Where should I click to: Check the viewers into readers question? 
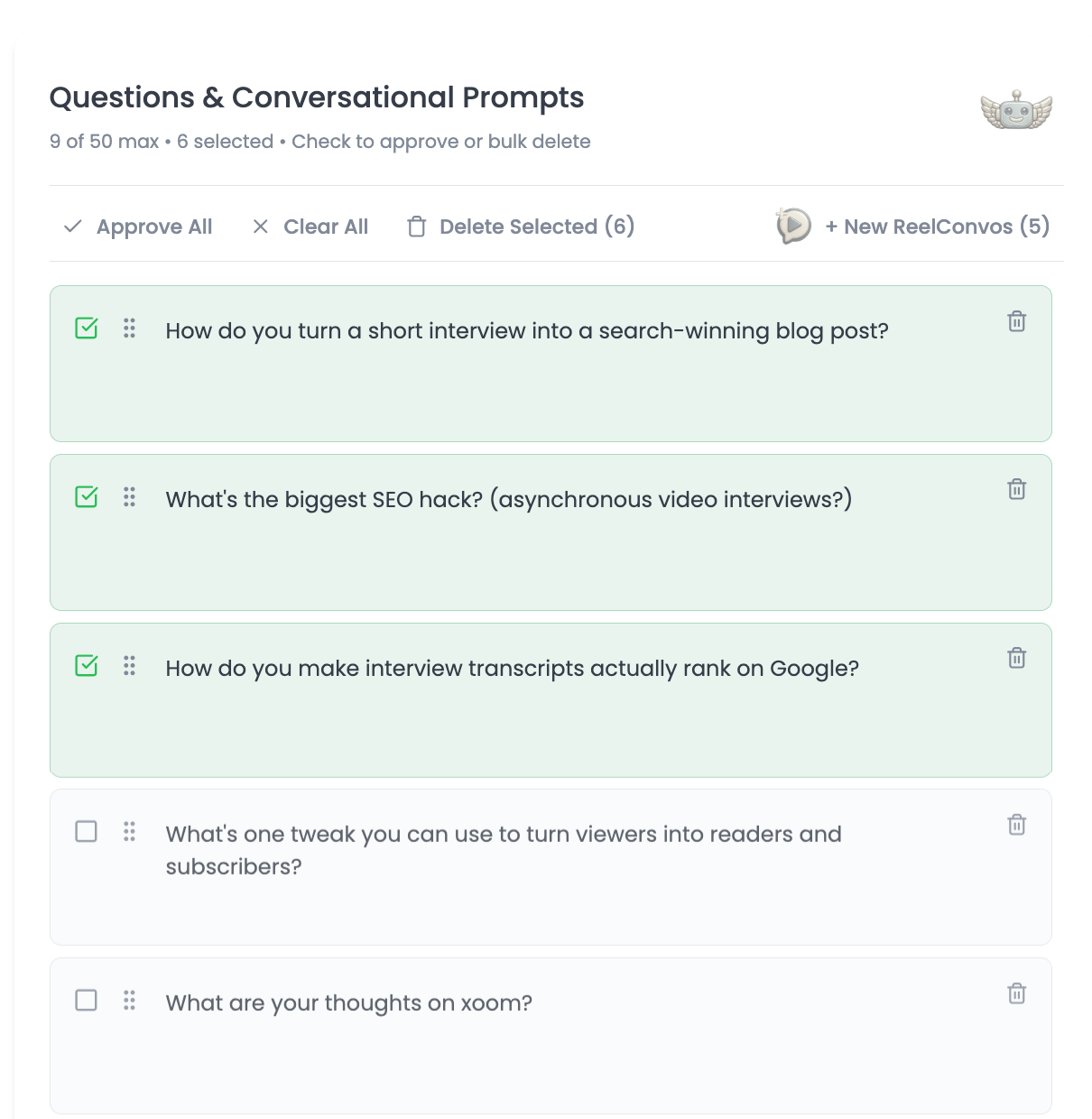pyautogui.click(x=87, y=831)
